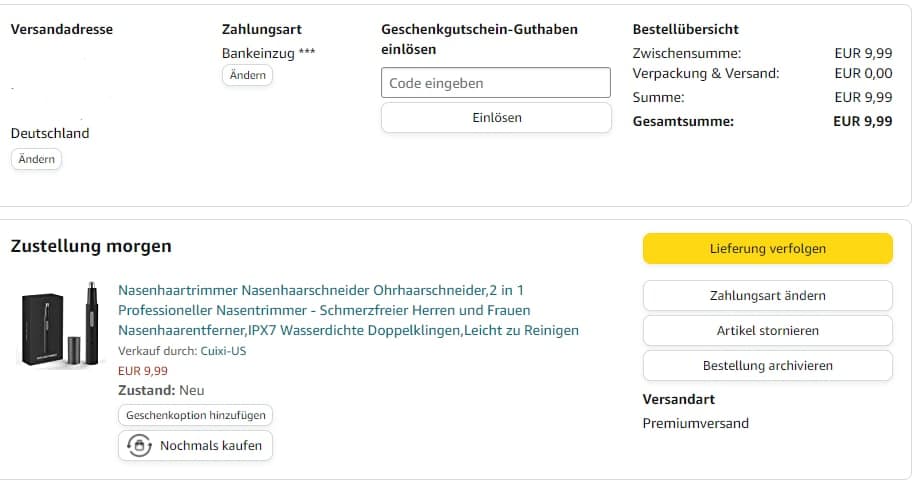This screenshot has width=918, height=498.
Task: Click Ändern below the Deutschland address
Action: point(36,159)
